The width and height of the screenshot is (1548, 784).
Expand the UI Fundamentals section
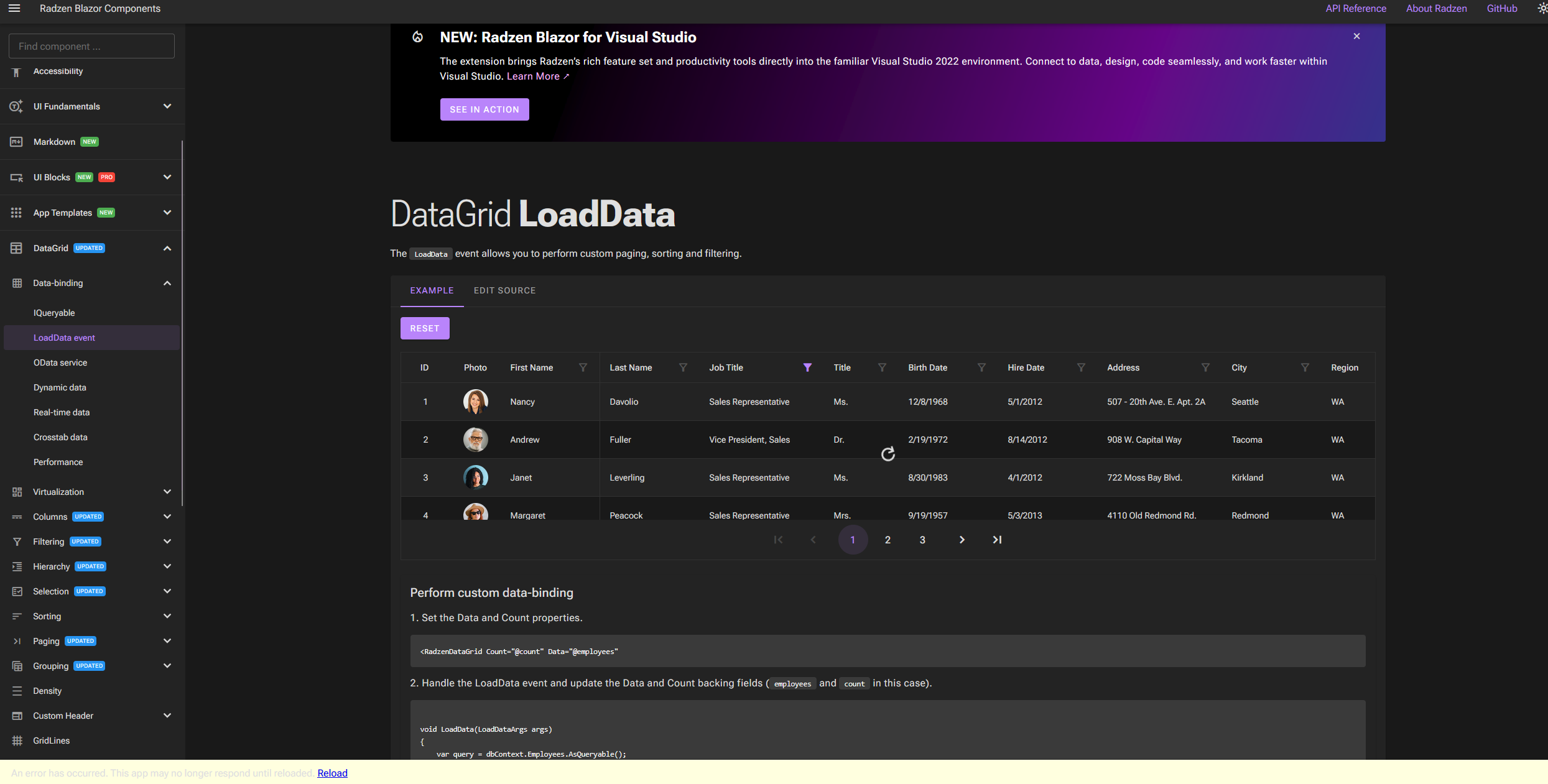click(x=92, y=106)
